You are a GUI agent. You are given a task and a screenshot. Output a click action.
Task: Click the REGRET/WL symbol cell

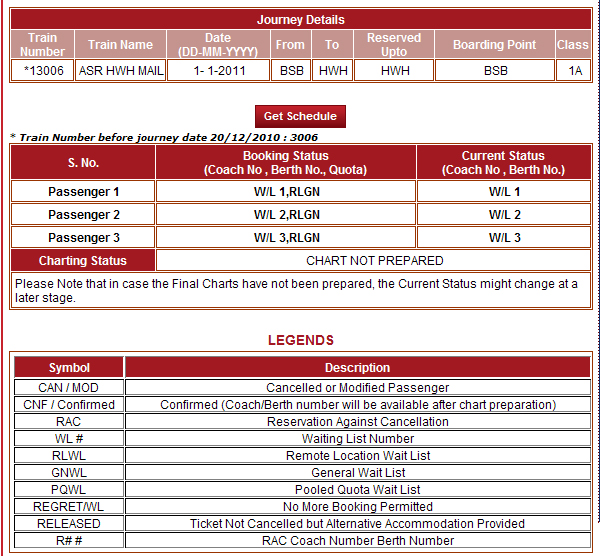(x=69, y=507)
